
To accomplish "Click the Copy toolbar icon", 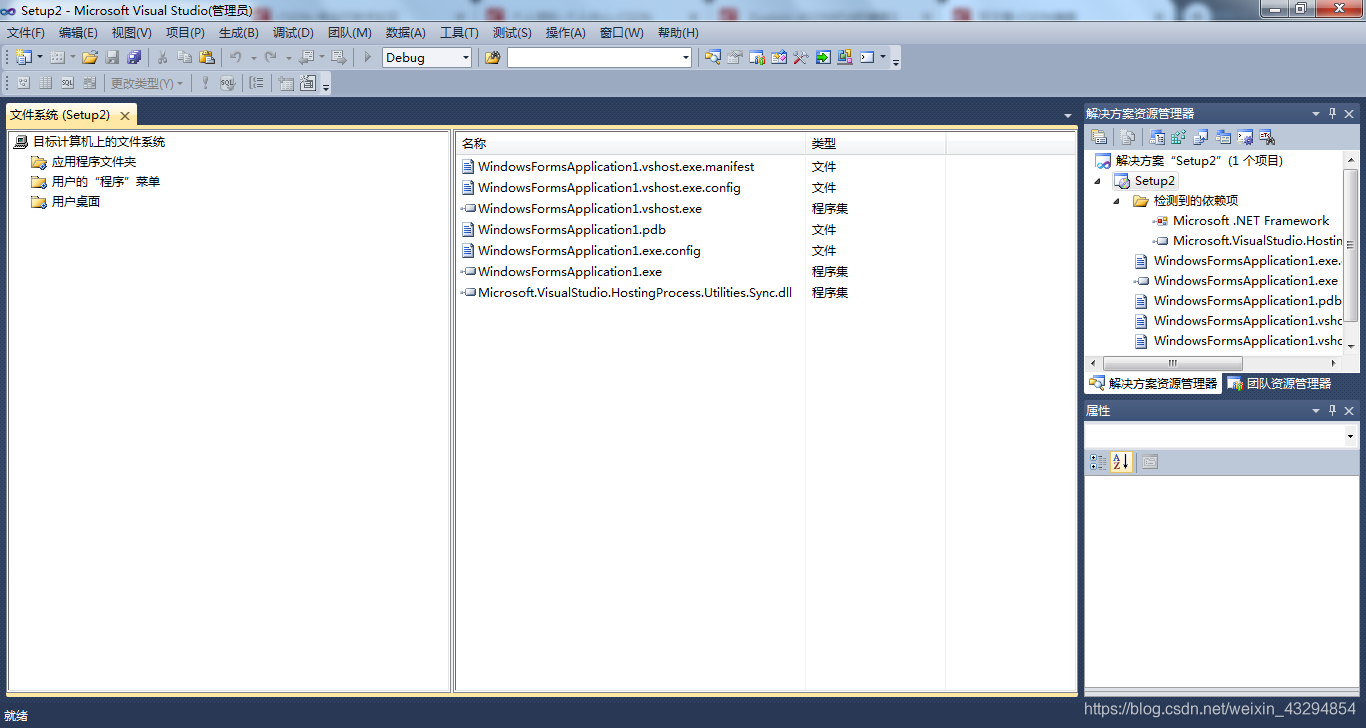I will click(184, 57).
